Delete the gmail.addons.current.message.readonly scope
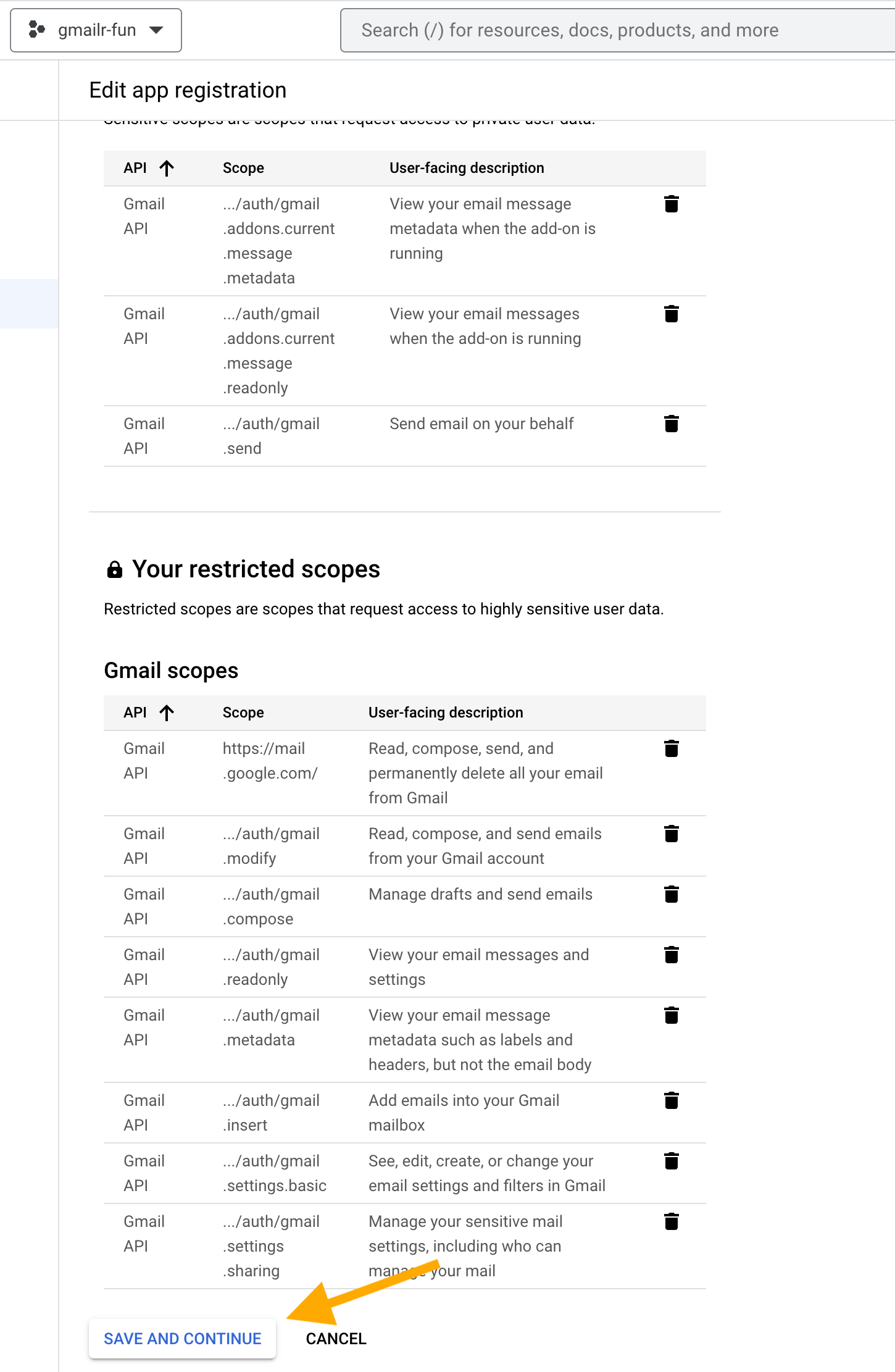The image size is (895, 1372). [671, 314]
